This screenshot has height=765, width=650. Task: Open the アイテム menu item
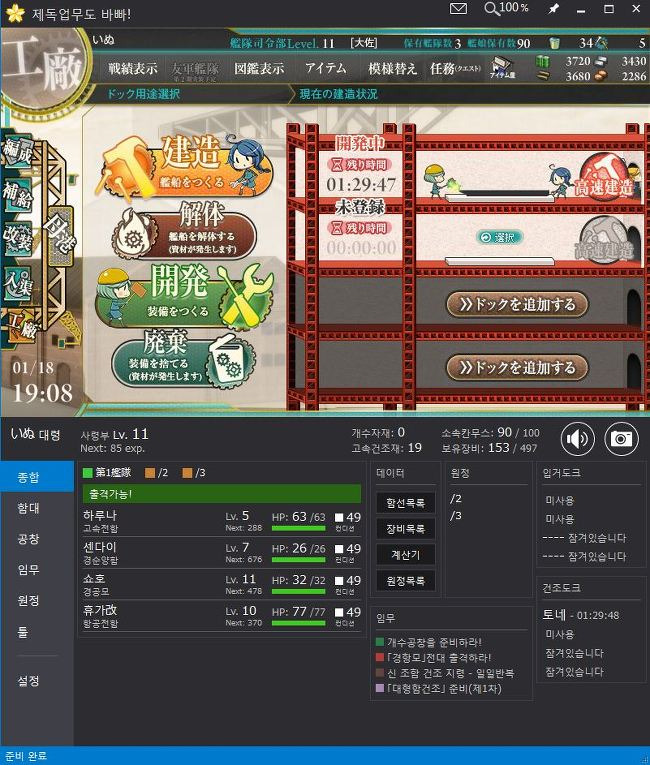(x=325, y=68)
